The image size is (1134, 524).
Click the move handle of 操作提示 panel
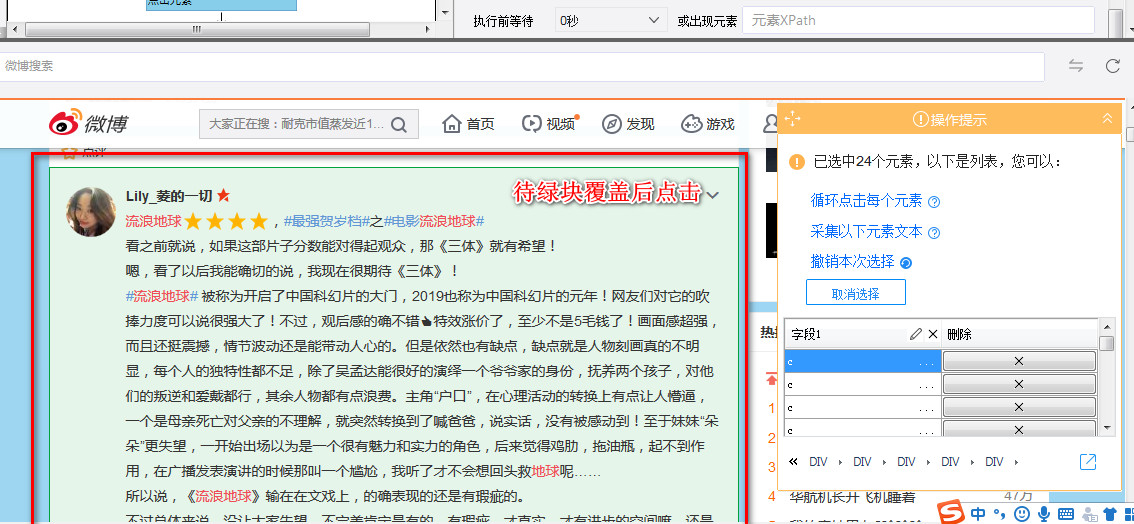pyautogui.click(x=792, y=119)
